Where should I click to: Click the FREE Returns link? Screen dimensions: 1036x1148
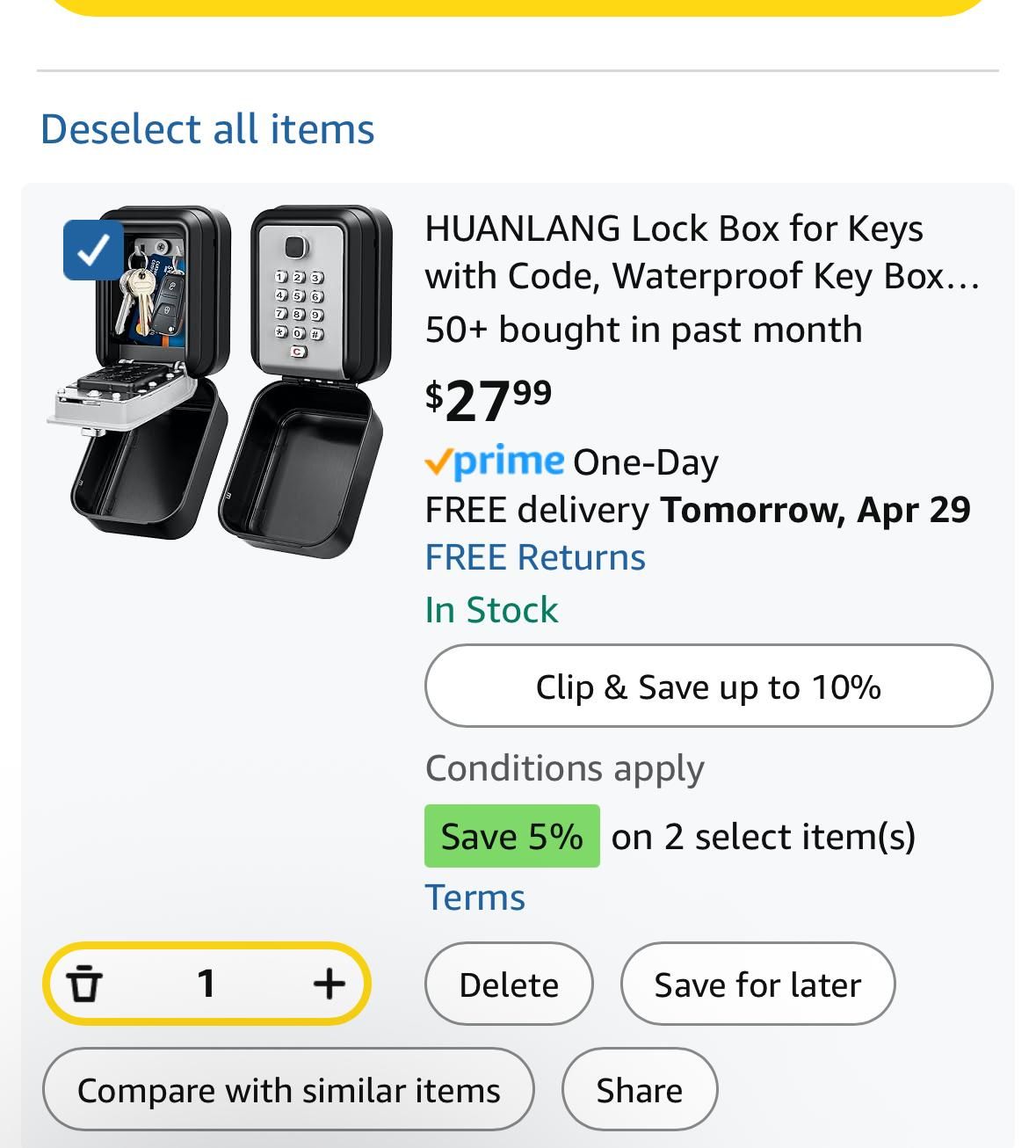[x=535, y=557]
